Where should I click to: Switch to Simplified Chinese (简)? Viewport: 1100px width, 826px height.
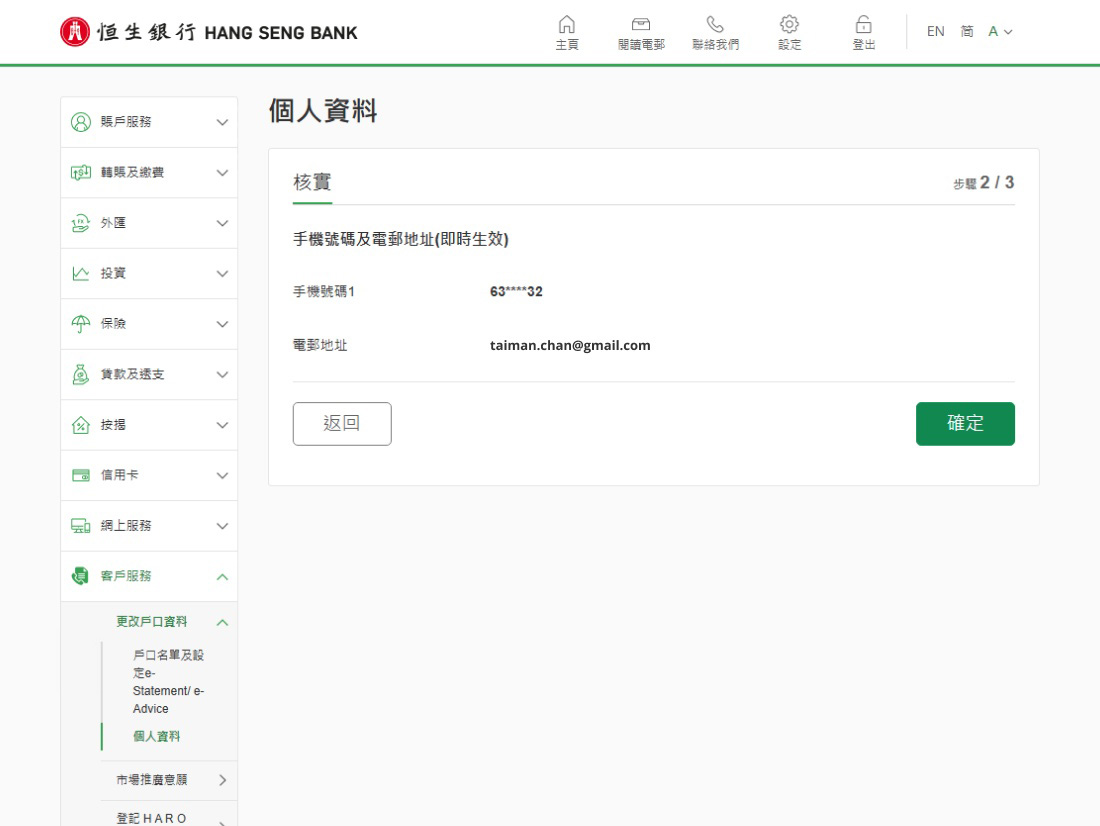967,32
